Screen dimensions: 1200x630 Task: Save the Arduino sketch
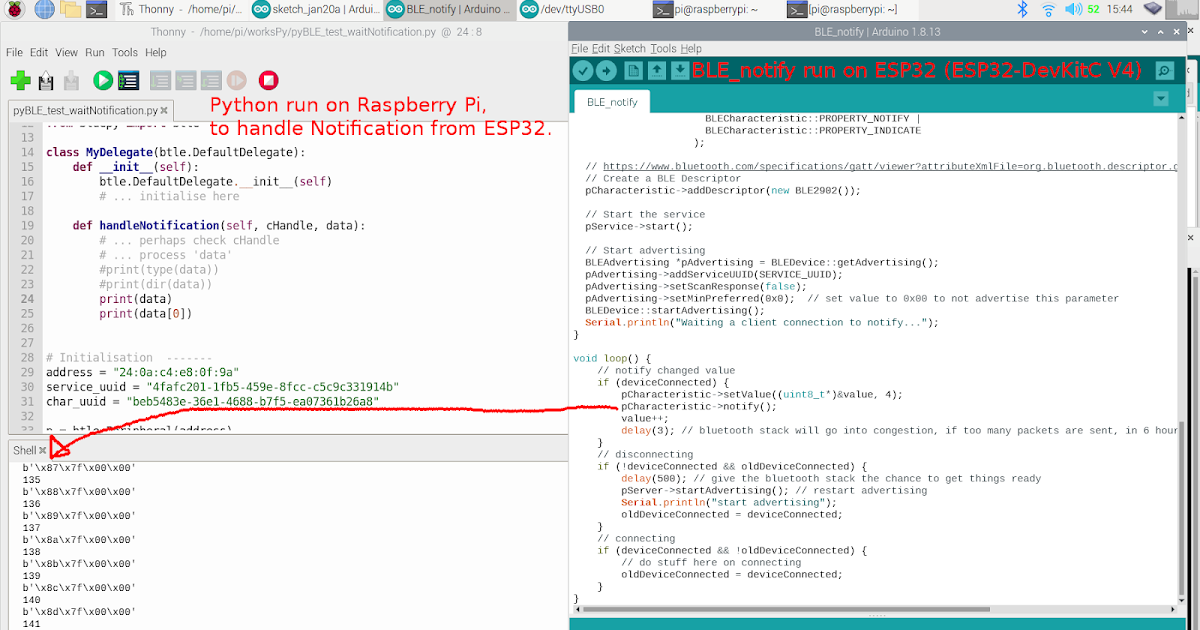681,71
